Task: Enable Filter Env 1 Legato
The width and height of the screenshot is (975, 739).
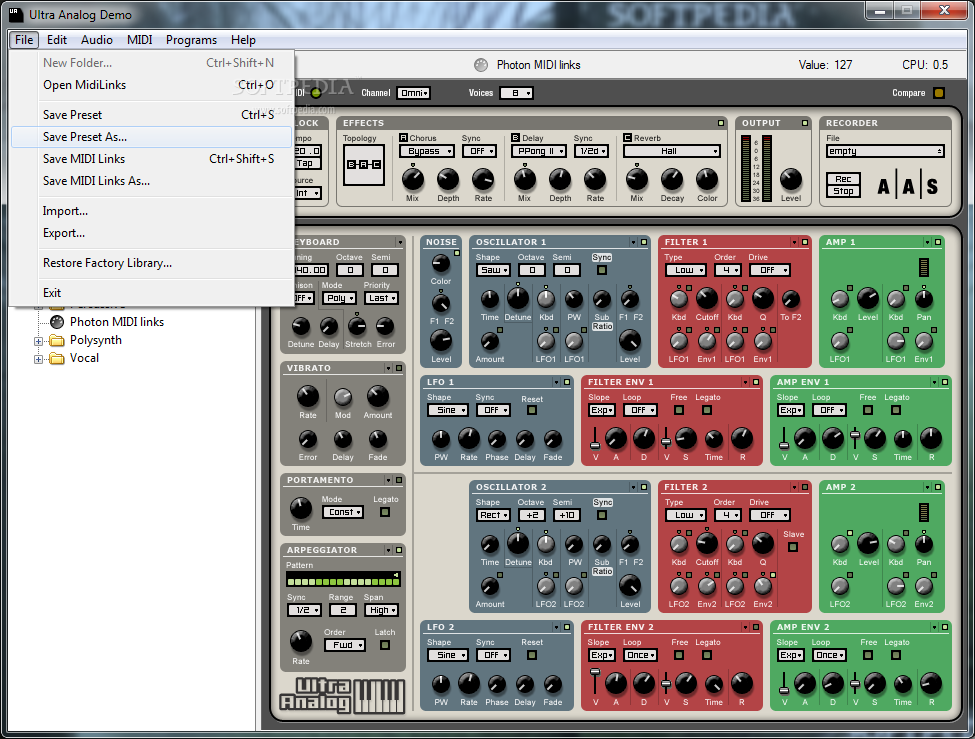Action: pyautogui.click(x=707, y=410)
